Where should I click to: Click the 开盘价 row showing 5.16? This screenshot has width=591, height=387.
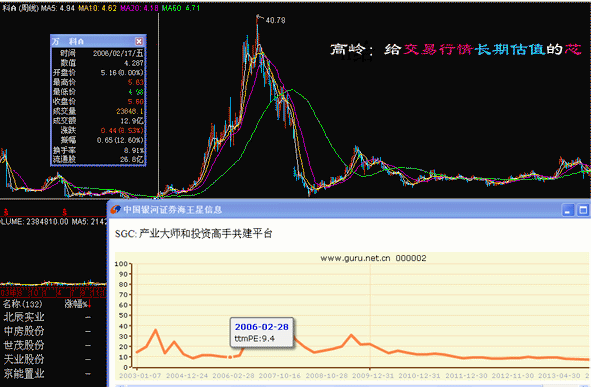point(98,72)
